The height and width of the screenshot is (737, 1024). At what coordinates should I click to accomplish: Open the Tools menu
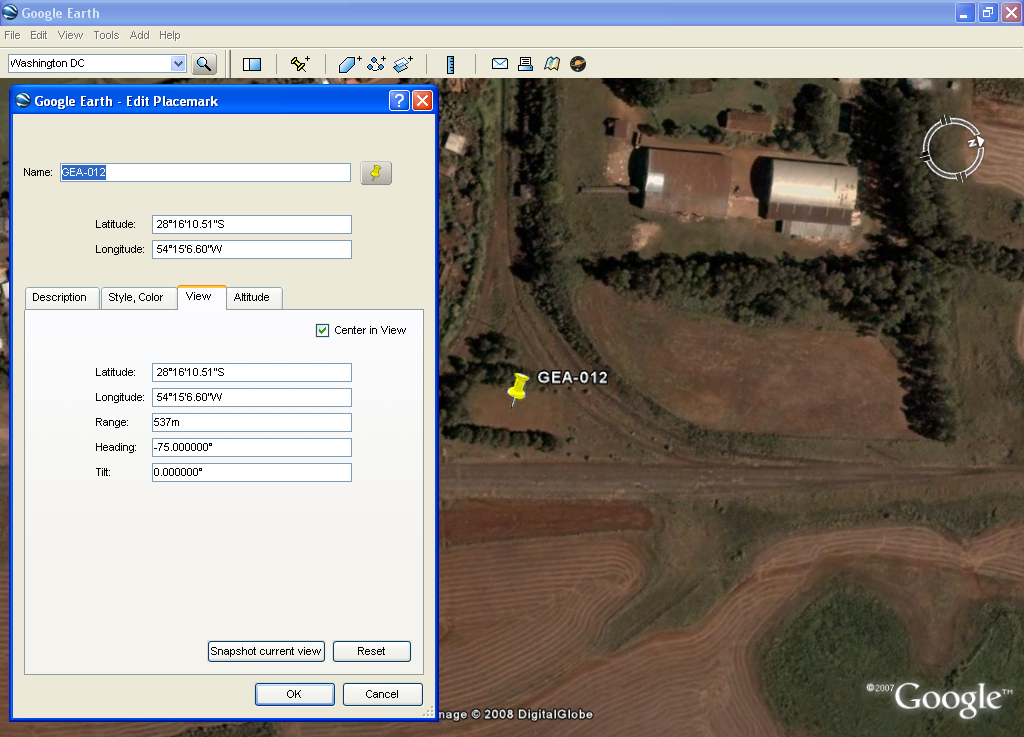(106, 35)
